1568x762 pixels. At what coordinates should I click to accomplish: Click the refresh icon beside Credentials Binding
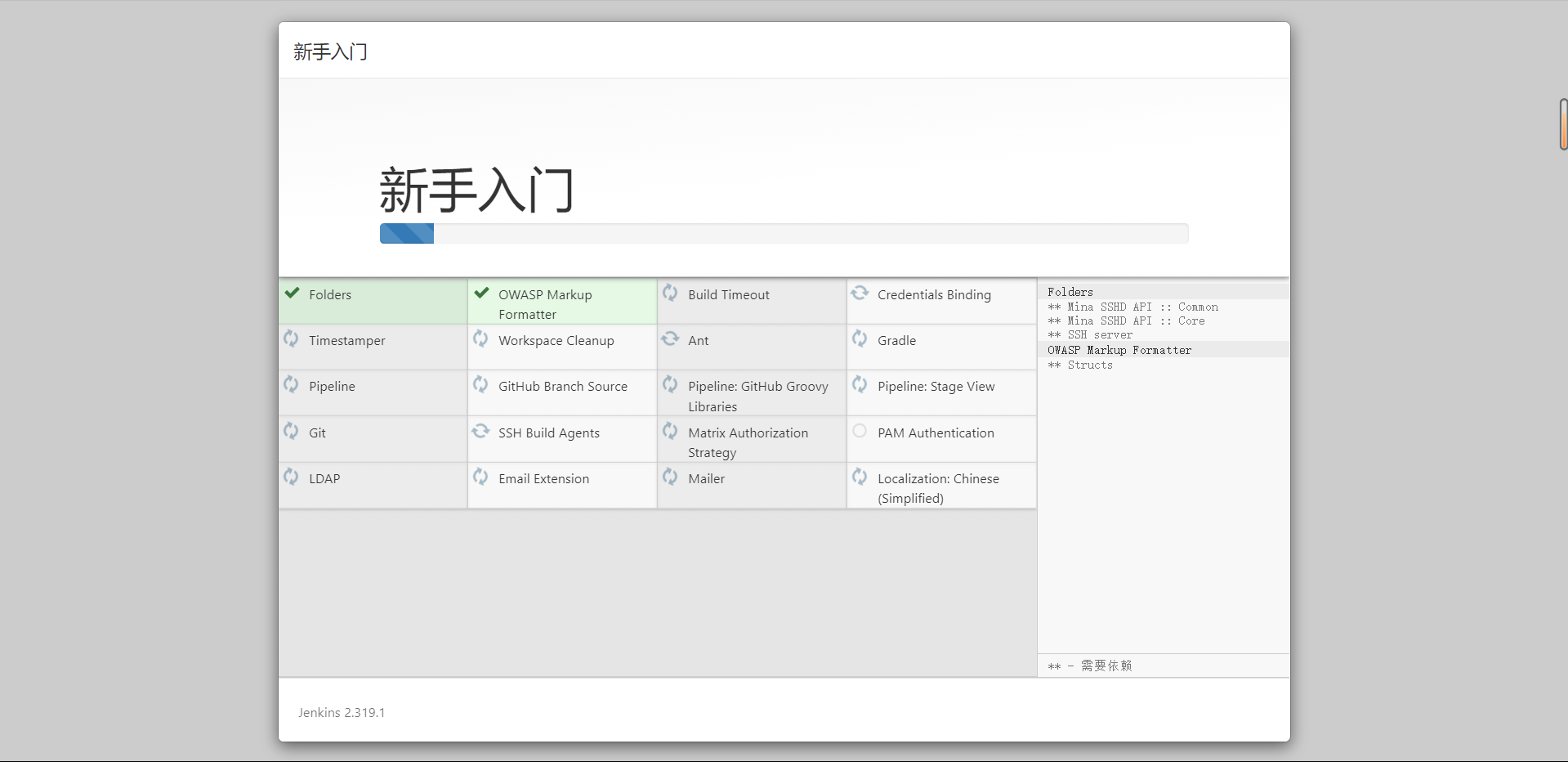coord(860,293)
